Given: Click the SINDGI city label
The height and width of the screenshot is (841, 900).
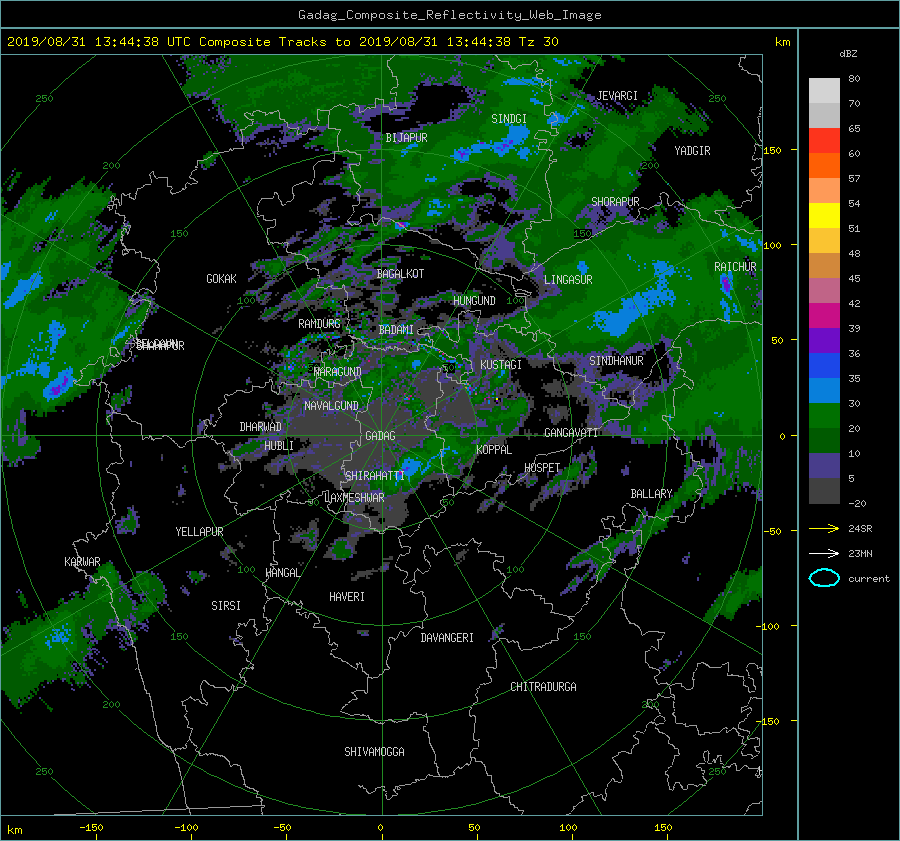Looking at the screenshot, I should 509,119.
